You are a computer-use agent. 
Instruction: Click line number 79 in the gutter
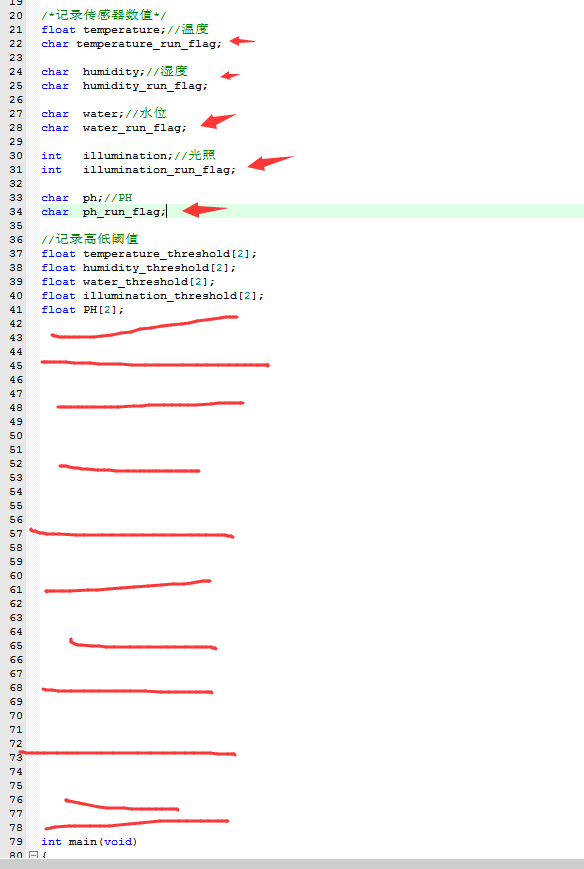tap(16, 842)
